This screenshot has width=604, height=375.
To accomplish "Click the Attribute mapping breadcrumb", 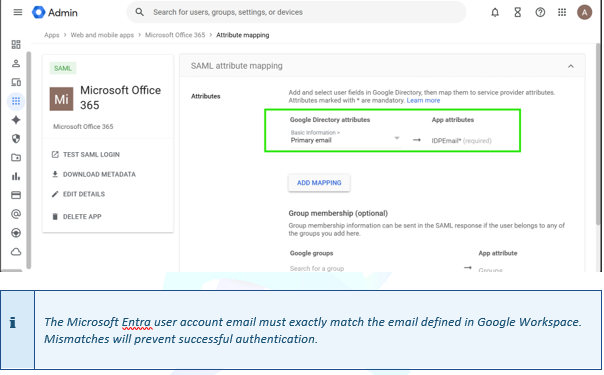I will [x=243, y=35].
